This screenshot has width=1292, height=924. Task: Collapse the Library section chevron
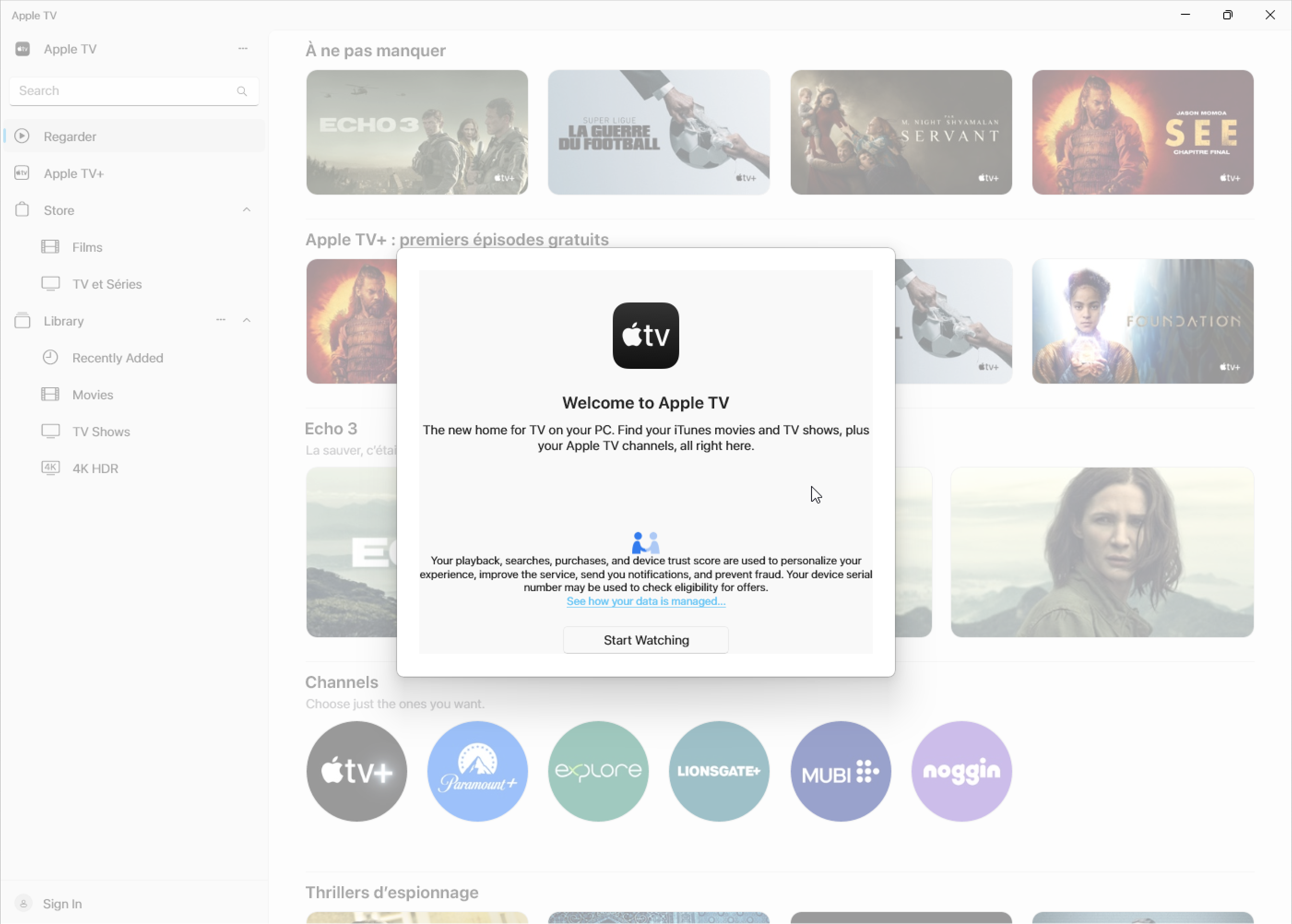[x=246, y=320]
